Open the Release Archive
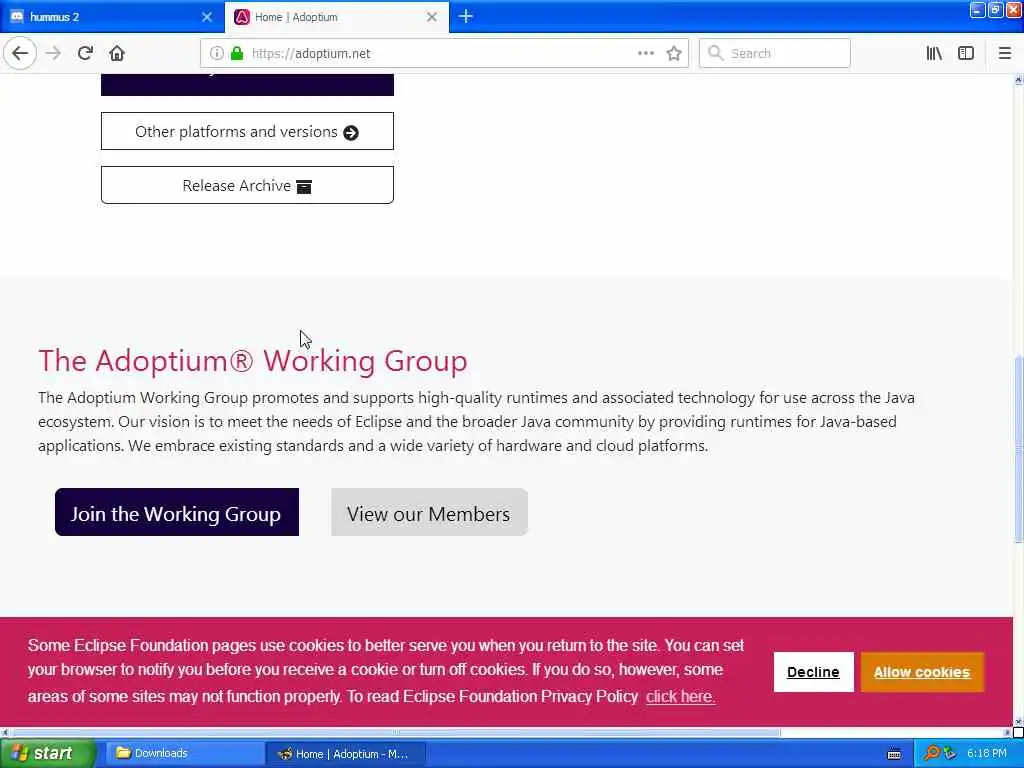The width and height of the screenshot is (1024, 768). (248, 185)
